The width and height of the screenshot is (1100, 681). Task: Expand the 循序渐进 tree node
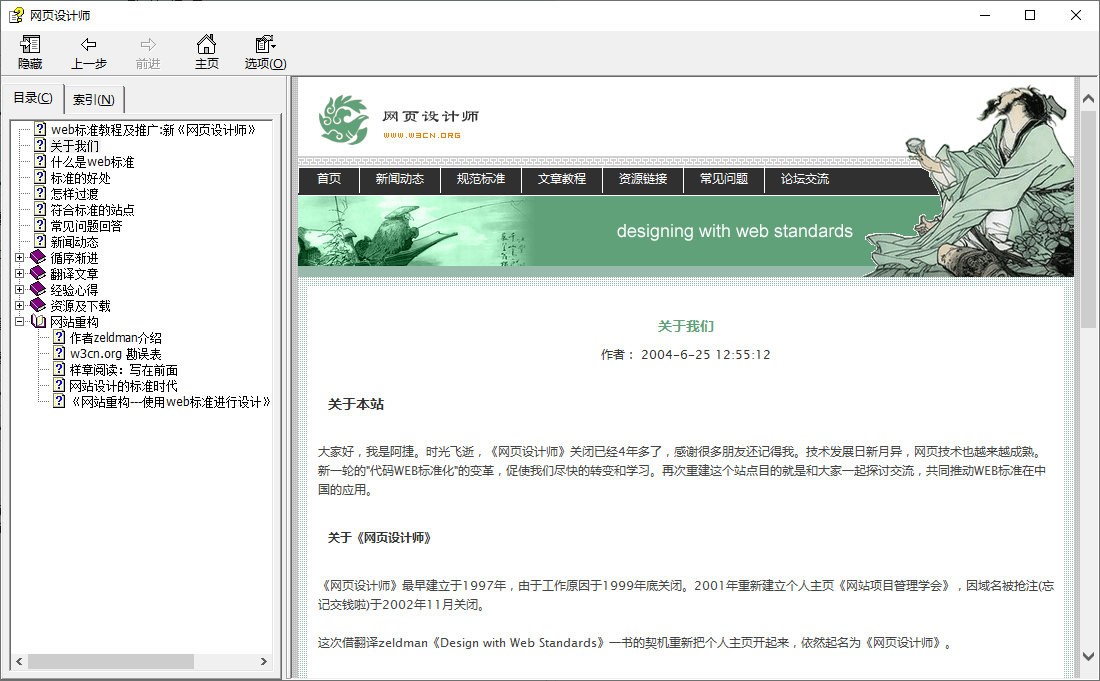tap(20, 258)
